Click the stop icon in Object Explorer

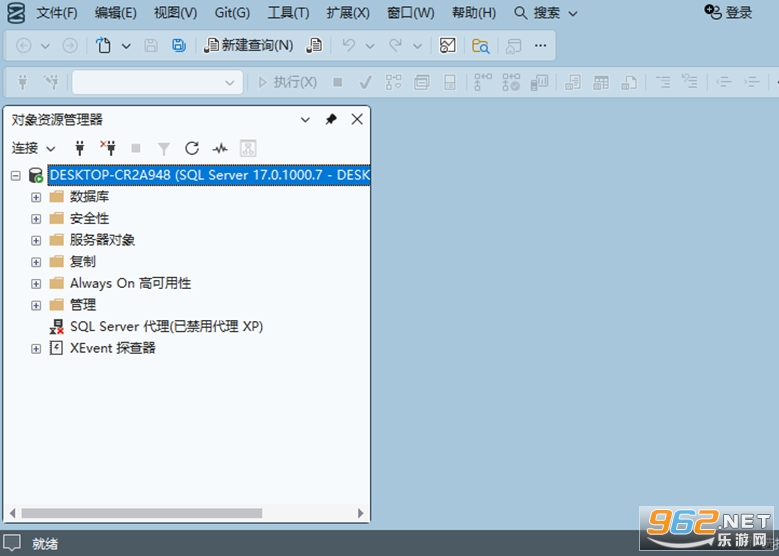point(136,148)
